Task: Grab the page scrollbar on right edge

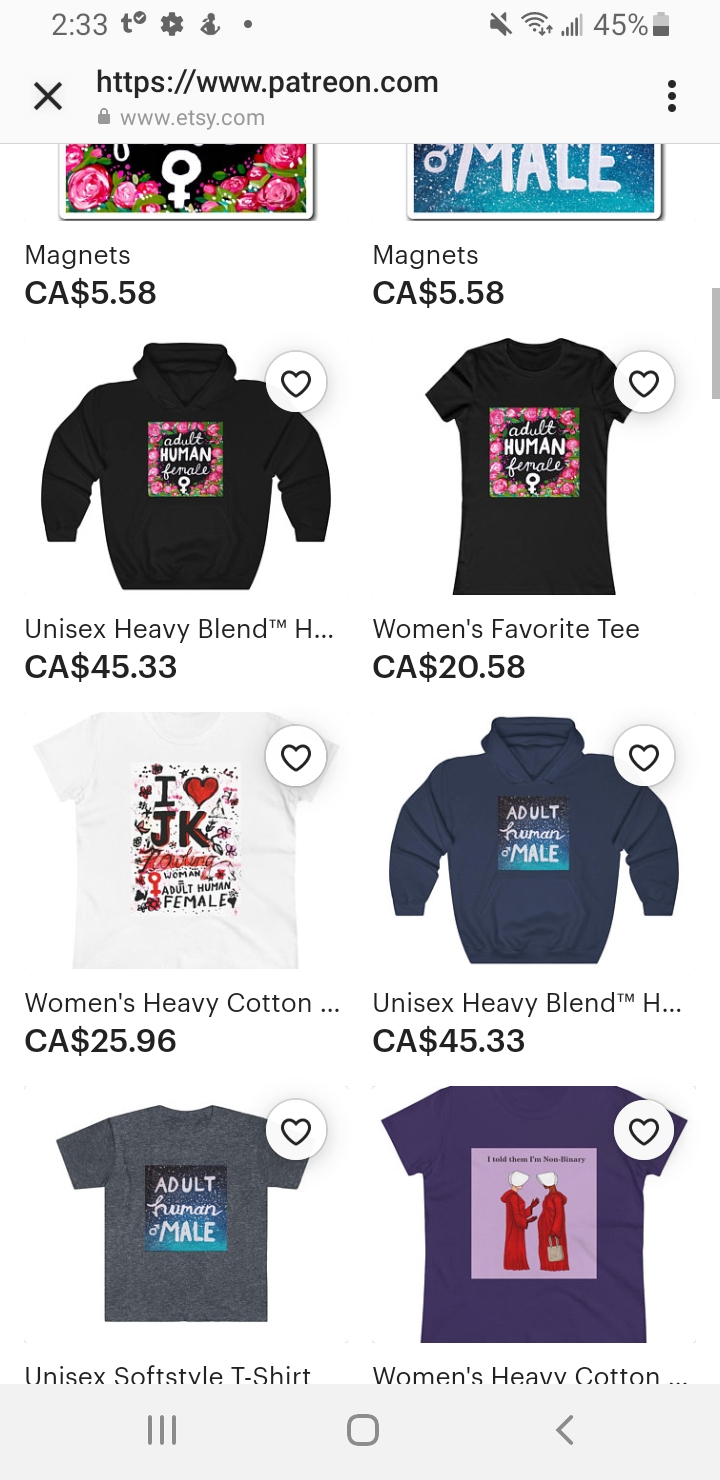Action: pos(715,343)
